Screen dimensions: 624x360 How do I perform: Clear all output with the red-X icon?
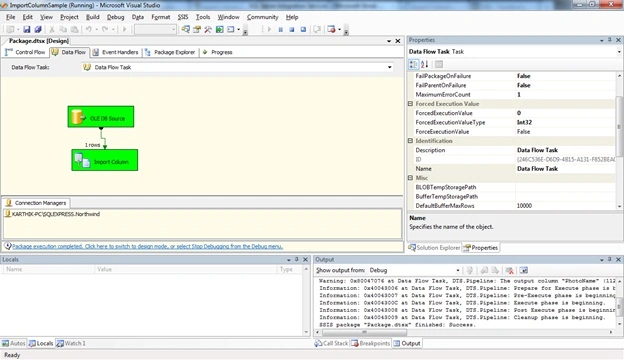point(509,270)
